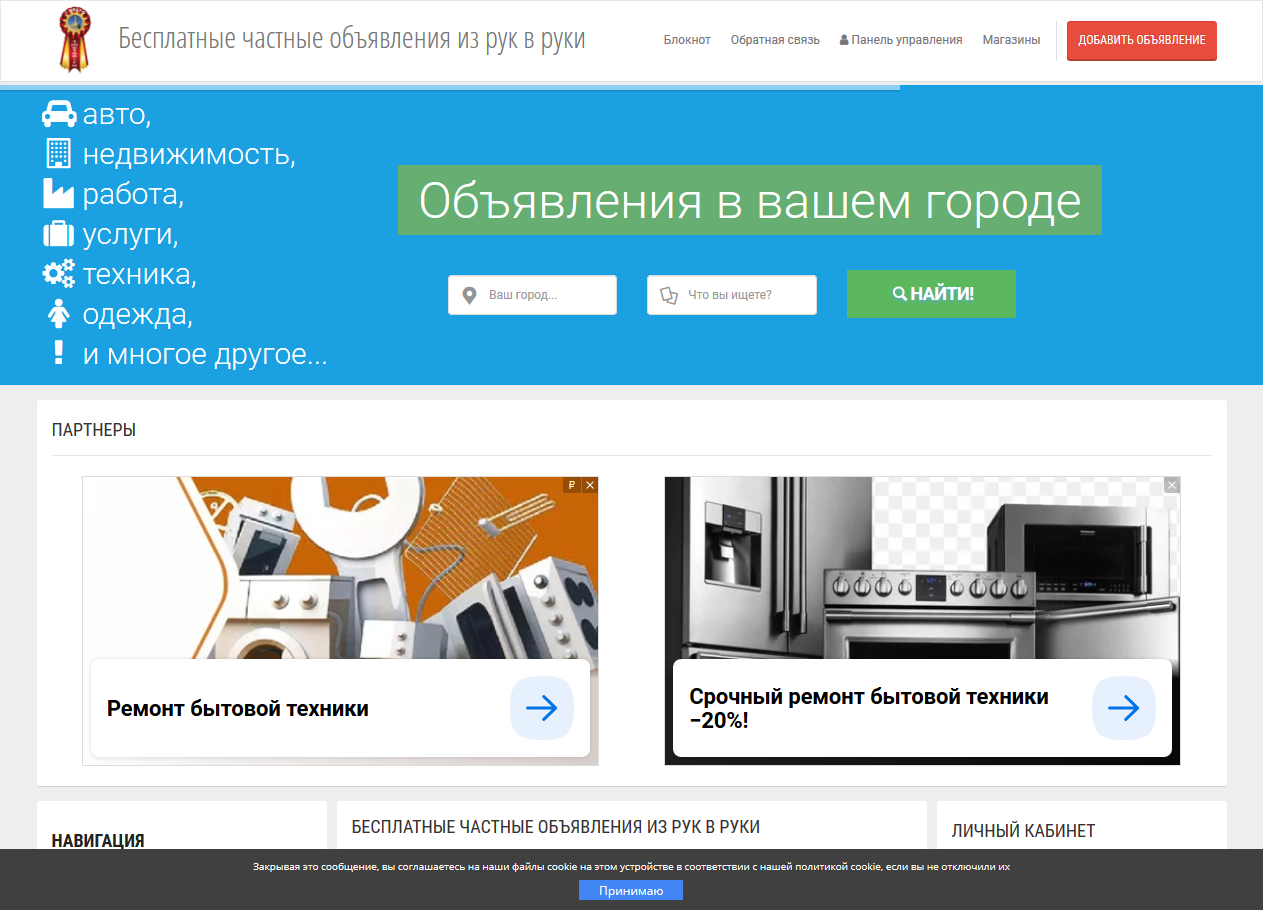Click the arrow on Срочный ремонт ad
Viewport: 1263px width, 910px height.
pos(1123,708)
